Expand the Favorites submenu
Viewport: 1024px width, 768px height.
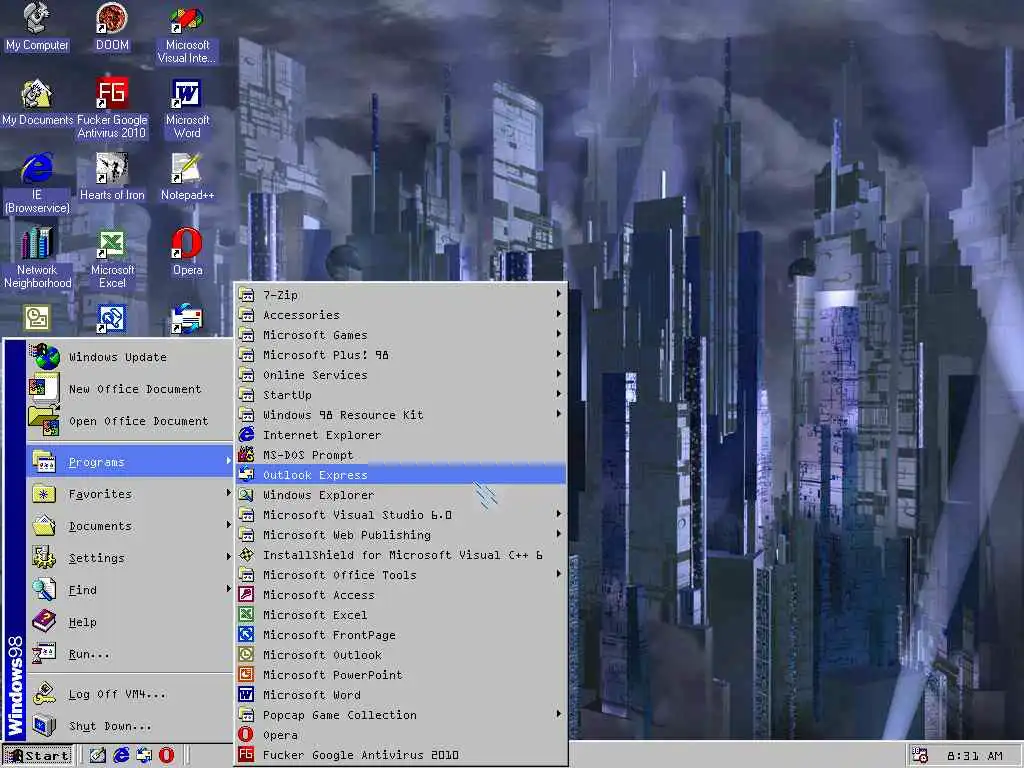(130, 494)
